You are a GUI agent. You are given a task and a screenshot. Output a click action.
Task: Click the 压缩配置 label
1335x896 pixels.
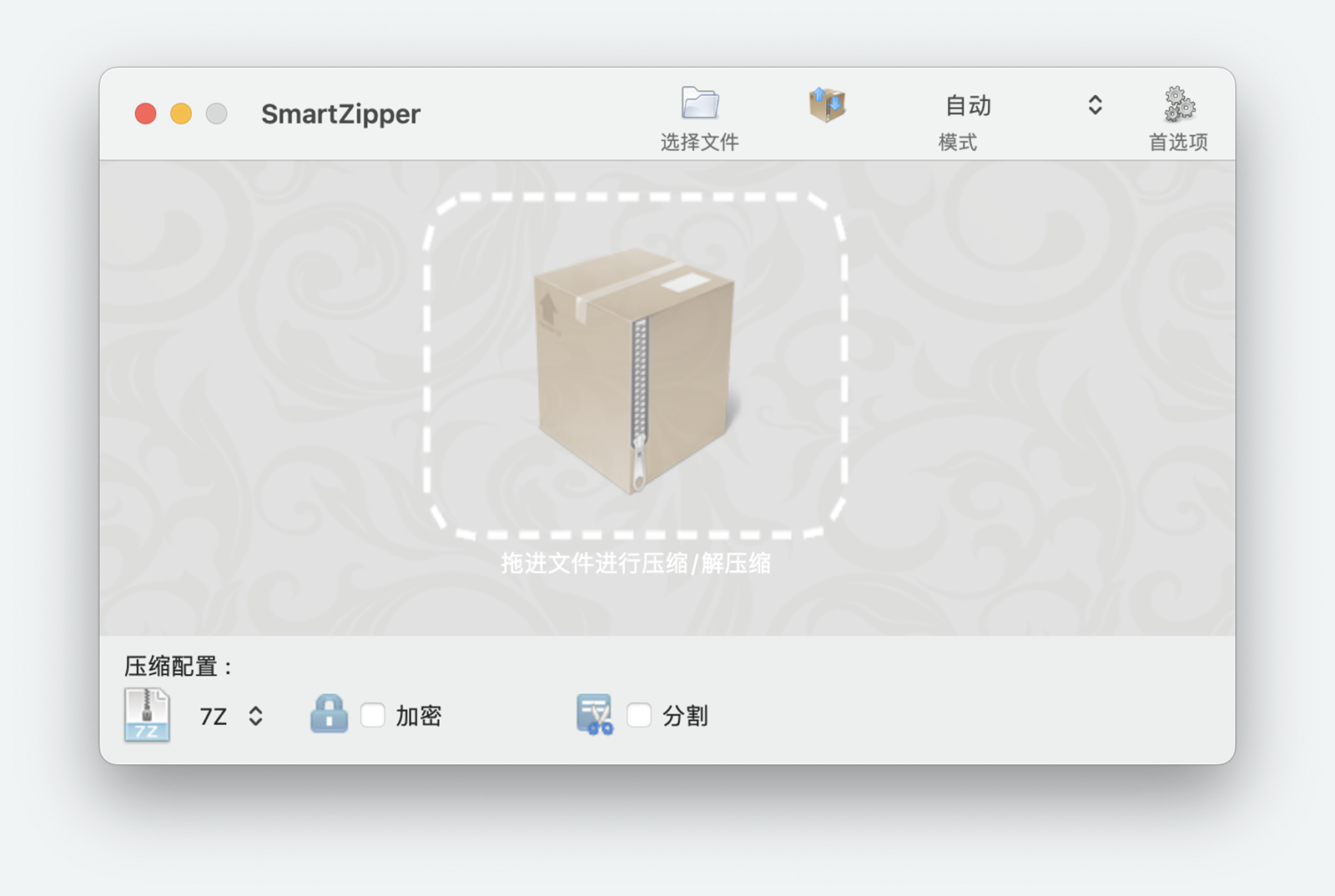coord(178,666)
